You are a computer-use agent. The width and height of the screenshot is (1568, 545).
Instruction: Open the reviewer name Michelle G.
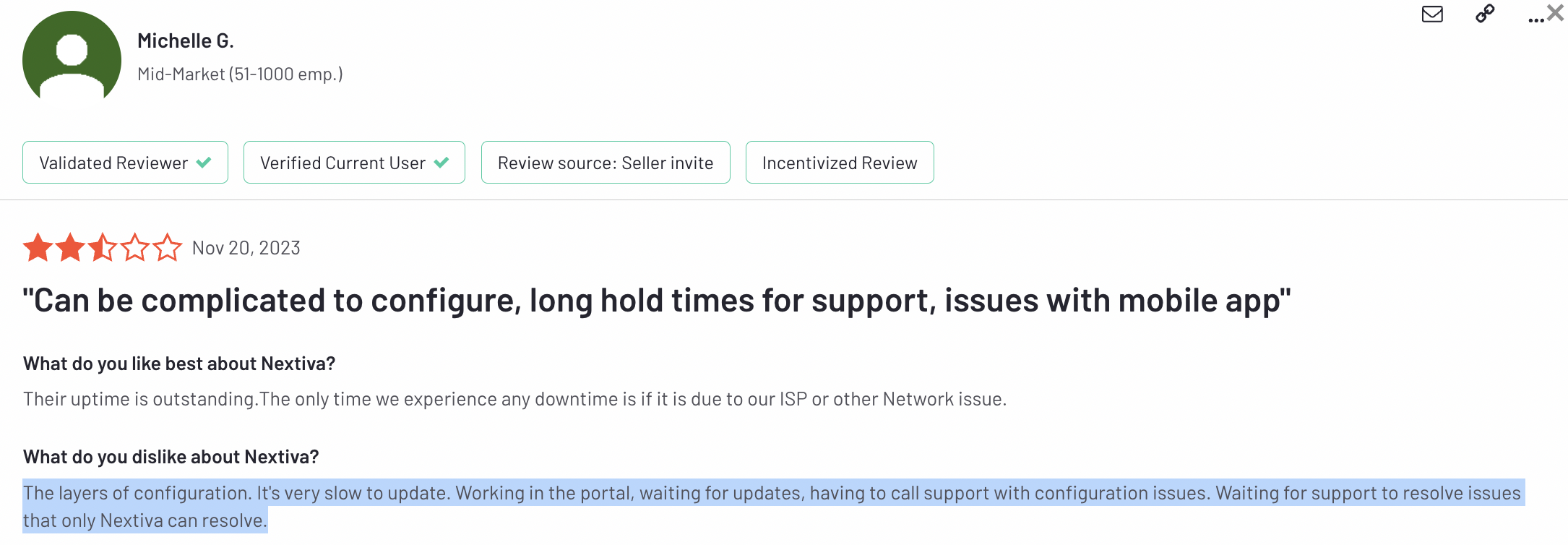coord(186,41)
